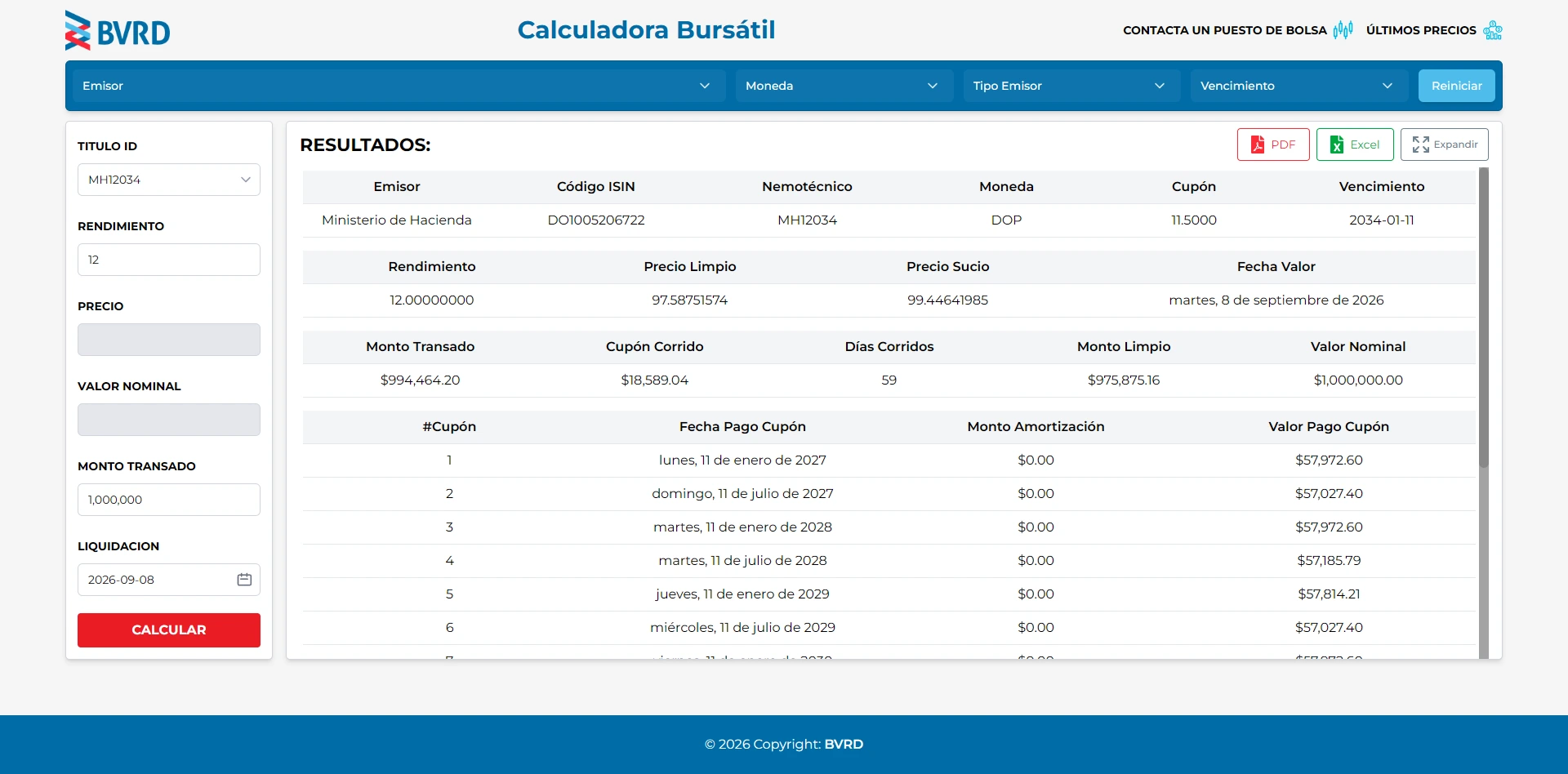This screenshot has width=1568, height=774.
Task: Click the candlestick chart icon beside Contacta
Action: pos(1343,30)
